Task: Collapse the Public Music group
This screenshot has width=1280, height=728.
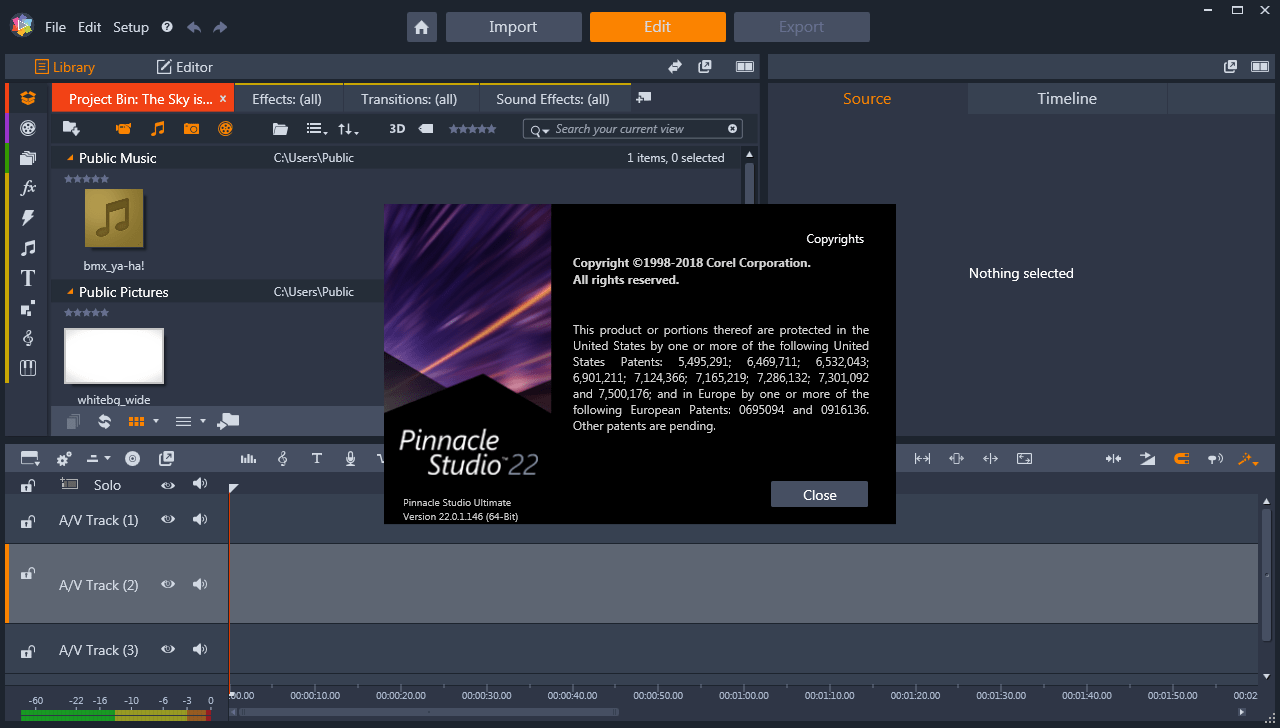Action: point(70,158)
